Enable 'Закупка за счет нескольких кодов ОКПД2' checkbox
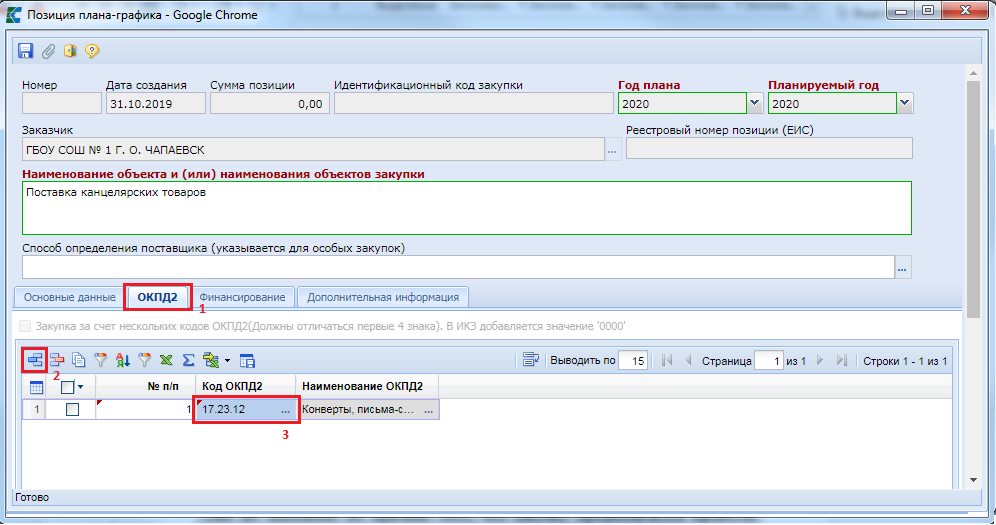 [x=26, y=326]
